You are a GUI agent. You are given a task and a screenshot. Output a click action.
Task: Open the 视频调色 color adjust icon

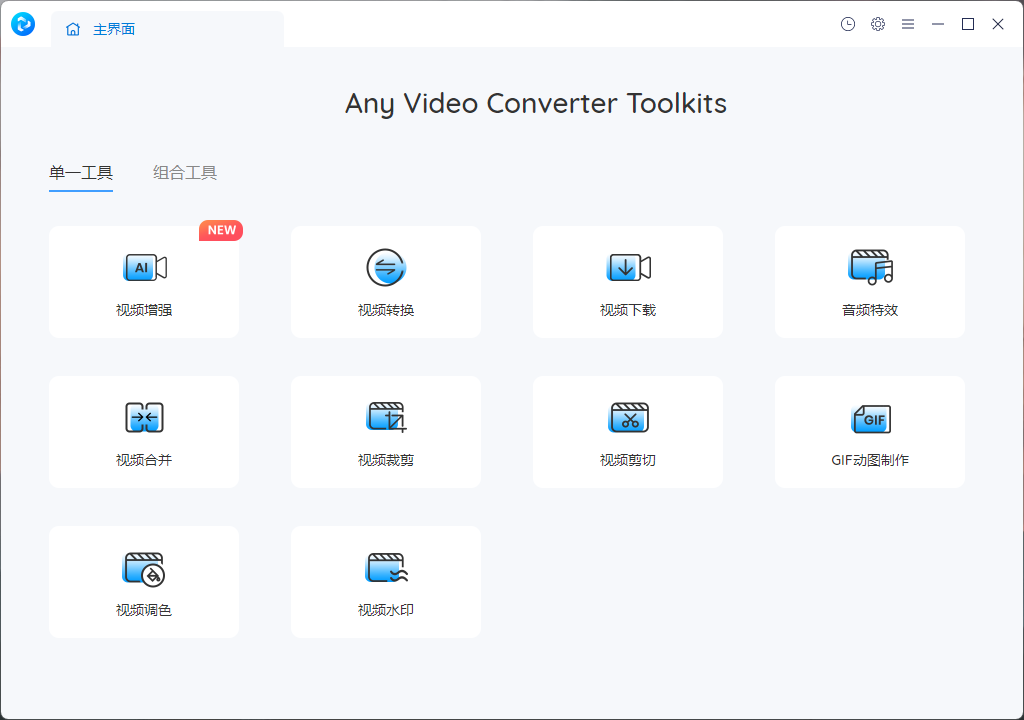click(144, 568)
